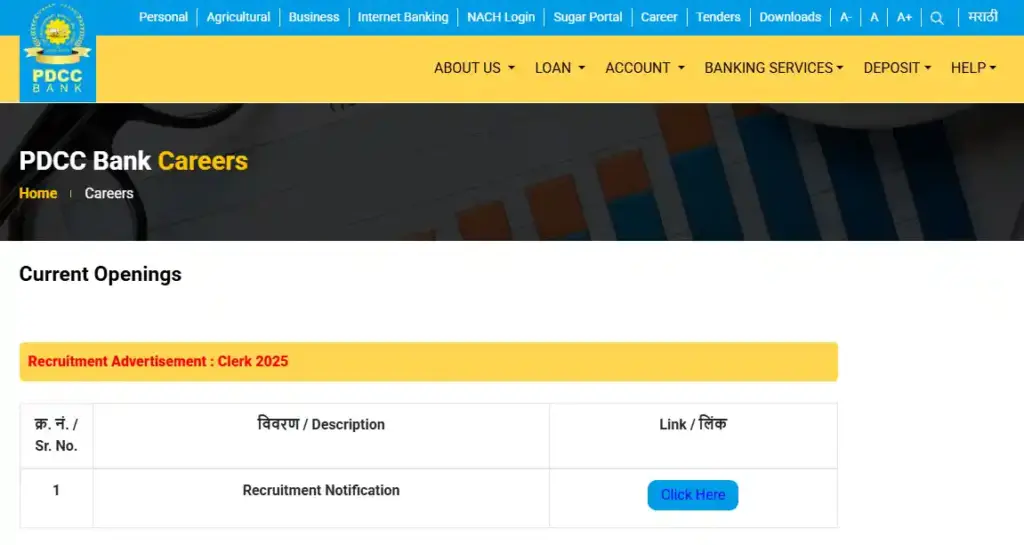Increase font size with A+ button
1024x545 pixels.
pos(904,17)
